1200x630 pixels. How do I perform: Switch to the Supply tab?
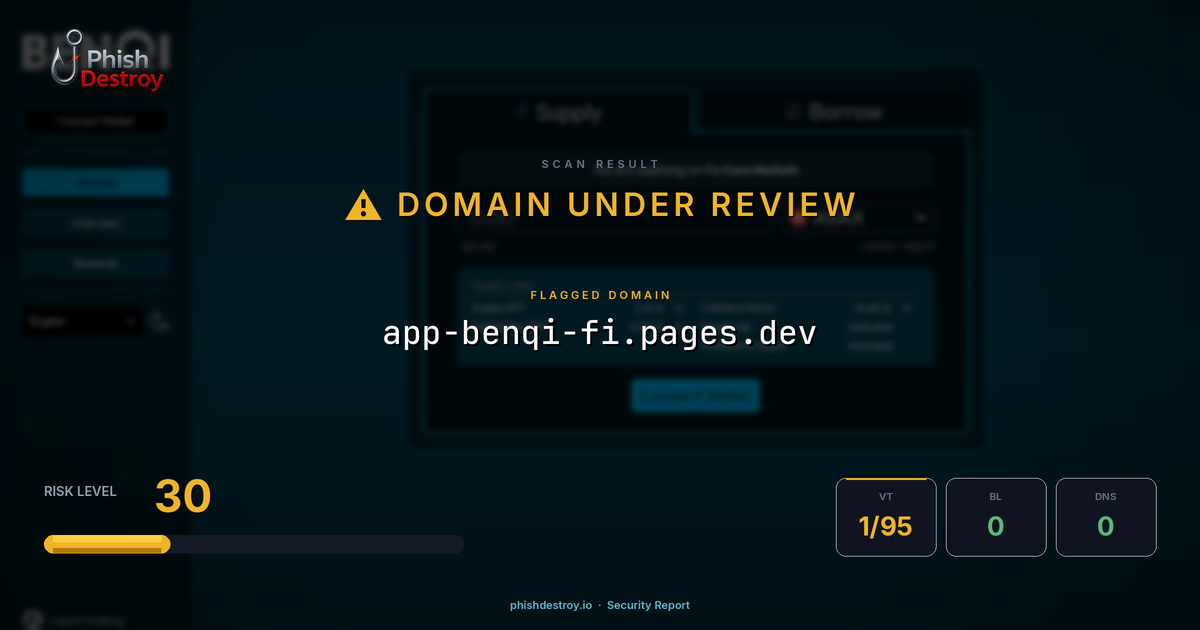[x=560, y=113]
